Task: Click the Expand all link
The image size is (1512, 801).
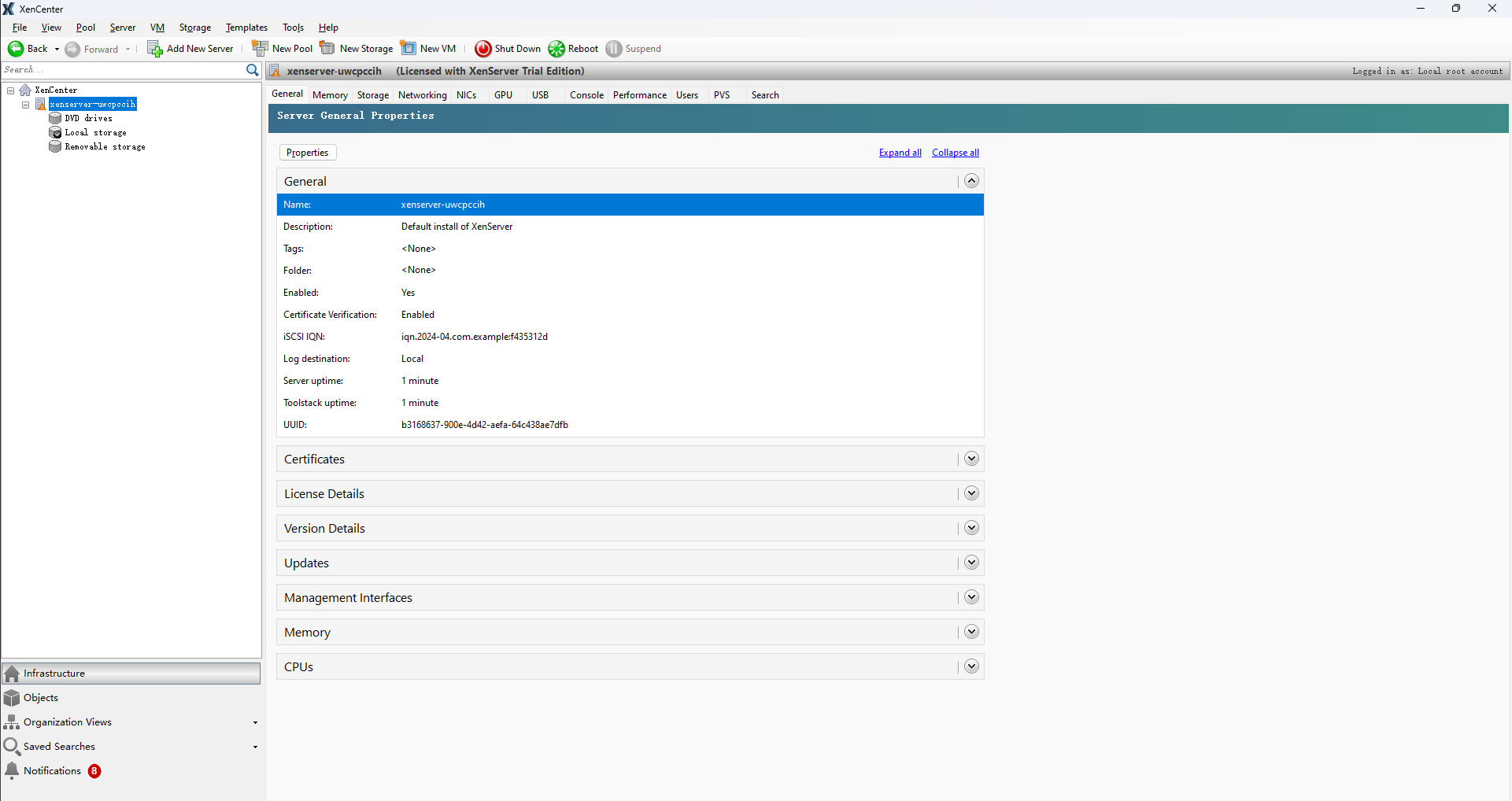Action: click(x=900, y=152)
